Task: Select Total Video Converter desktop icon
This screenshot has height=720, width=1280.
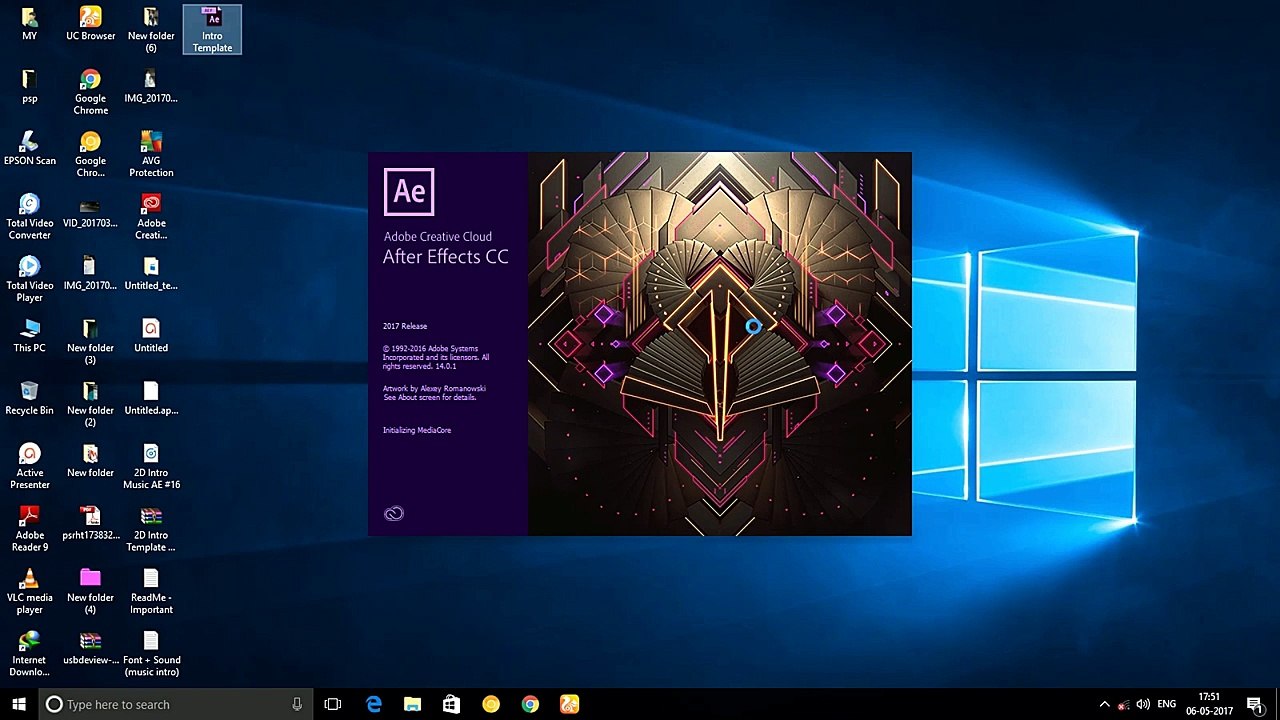Action: click(29, 216)
